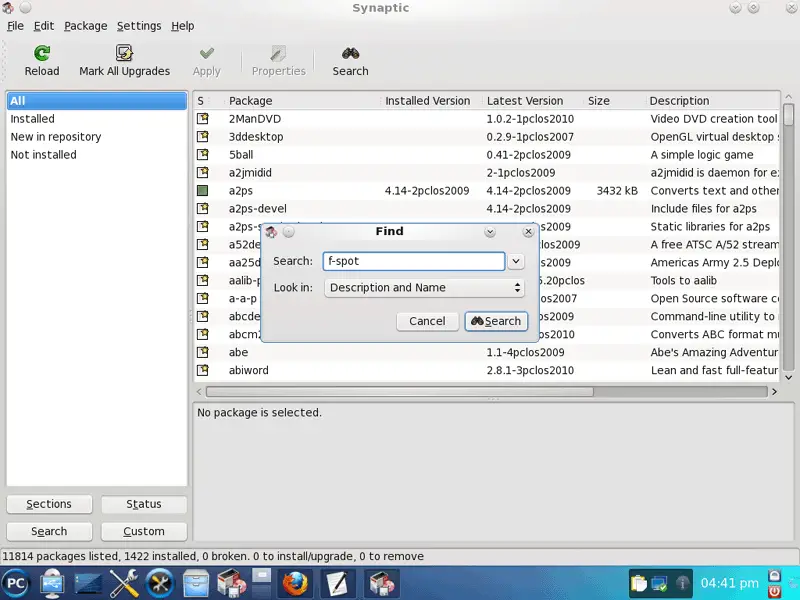Screen dimensions: 800x600
Task: Click the Search button in left panel
Action: [49, 532]
